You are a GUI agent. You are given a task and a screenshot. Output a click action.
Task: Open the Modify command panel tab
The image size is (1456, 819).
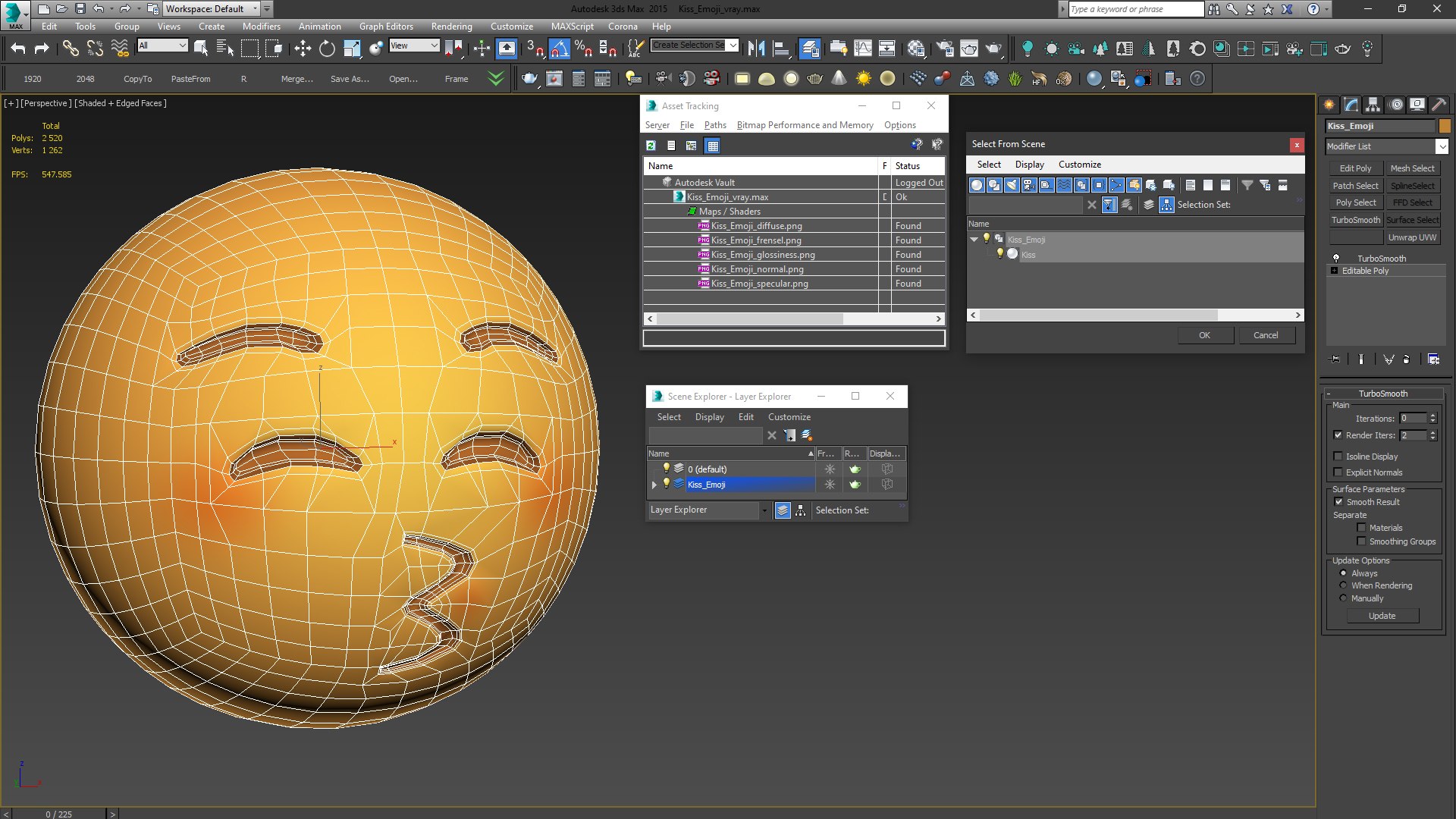[x=1351, y=105]
